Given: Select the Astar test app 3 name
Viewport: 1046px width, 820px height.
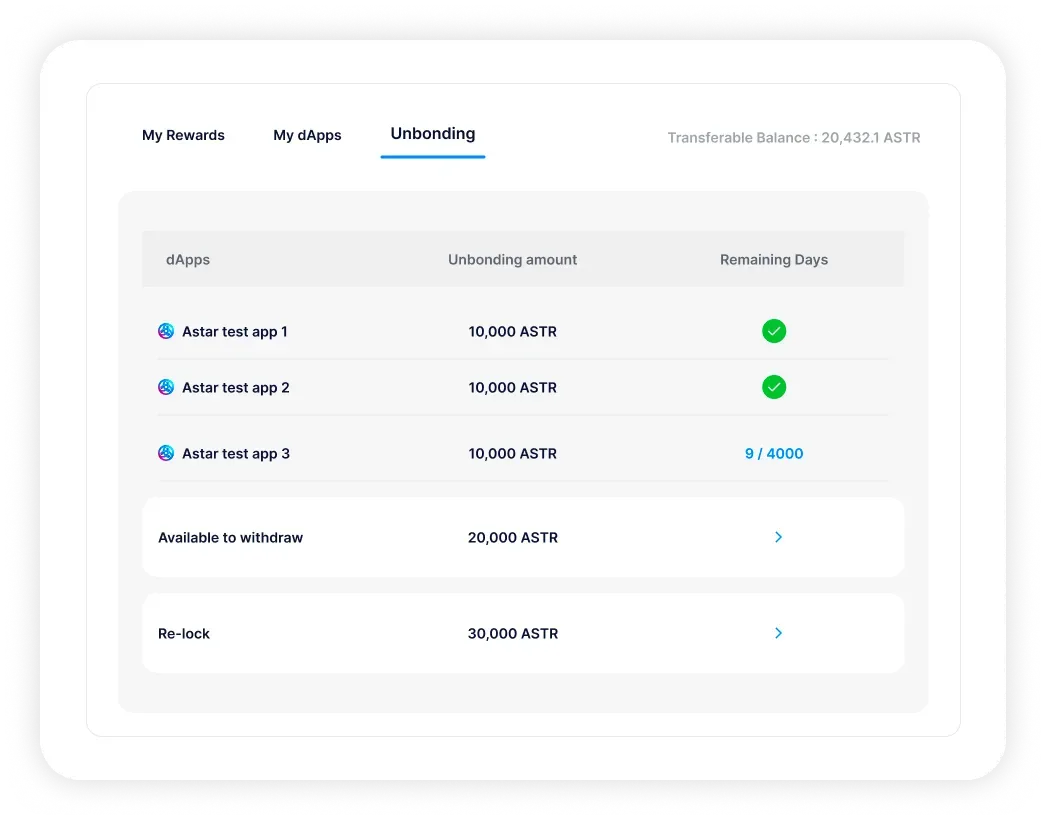Looking at the screenshot, I should [x=235, y=454].
